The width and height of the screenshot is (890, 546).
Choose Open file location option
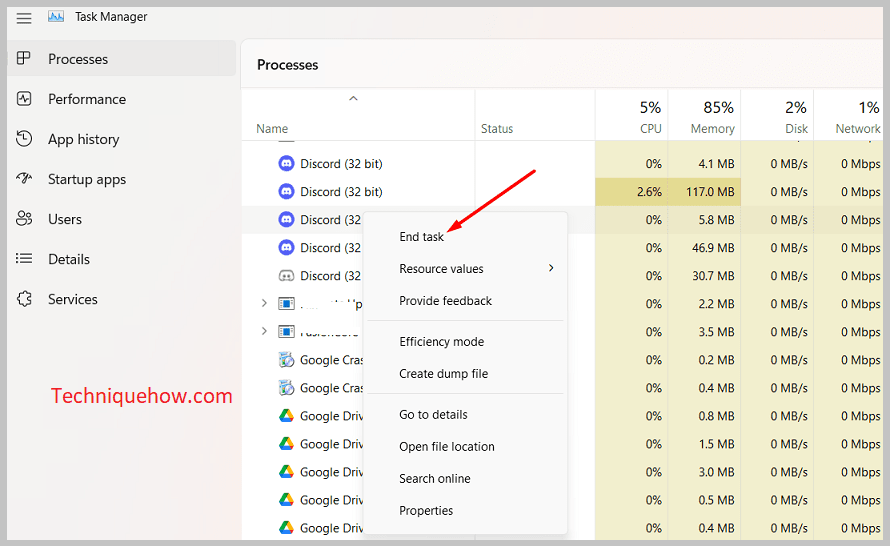pos(447,447)
